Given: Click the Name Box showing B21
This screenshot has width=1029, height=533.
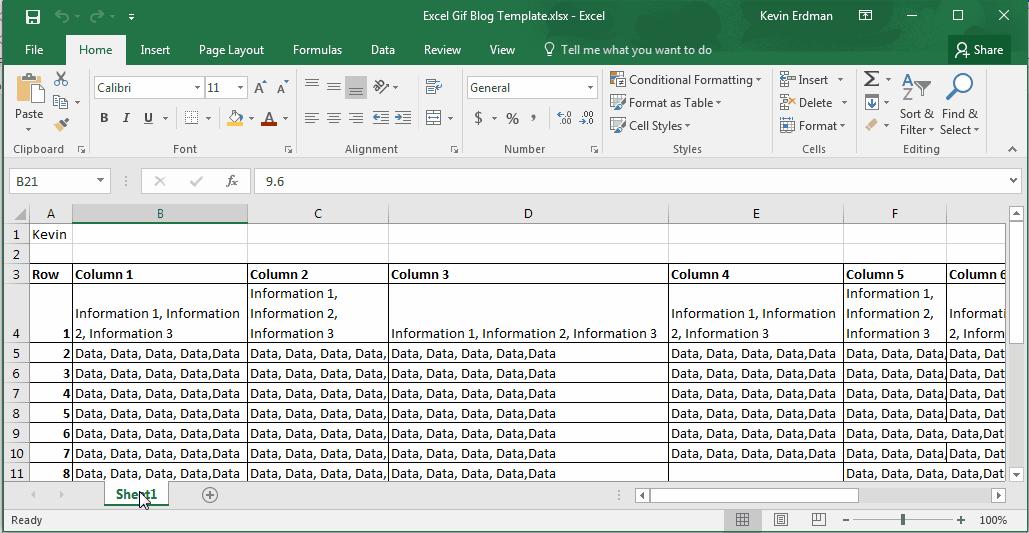Looking at the screenshot, I should [52, 181].
